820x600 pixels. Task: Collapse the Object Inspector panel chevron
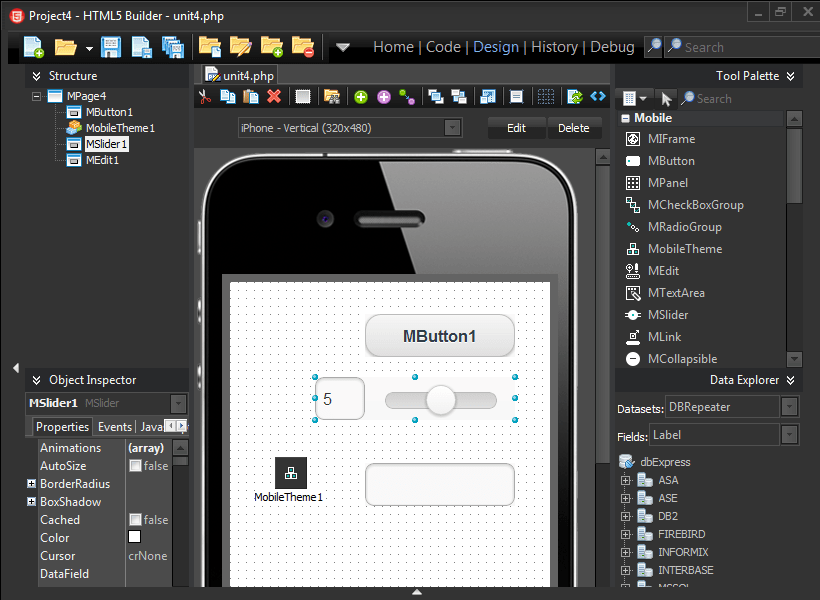pos(37,380)
